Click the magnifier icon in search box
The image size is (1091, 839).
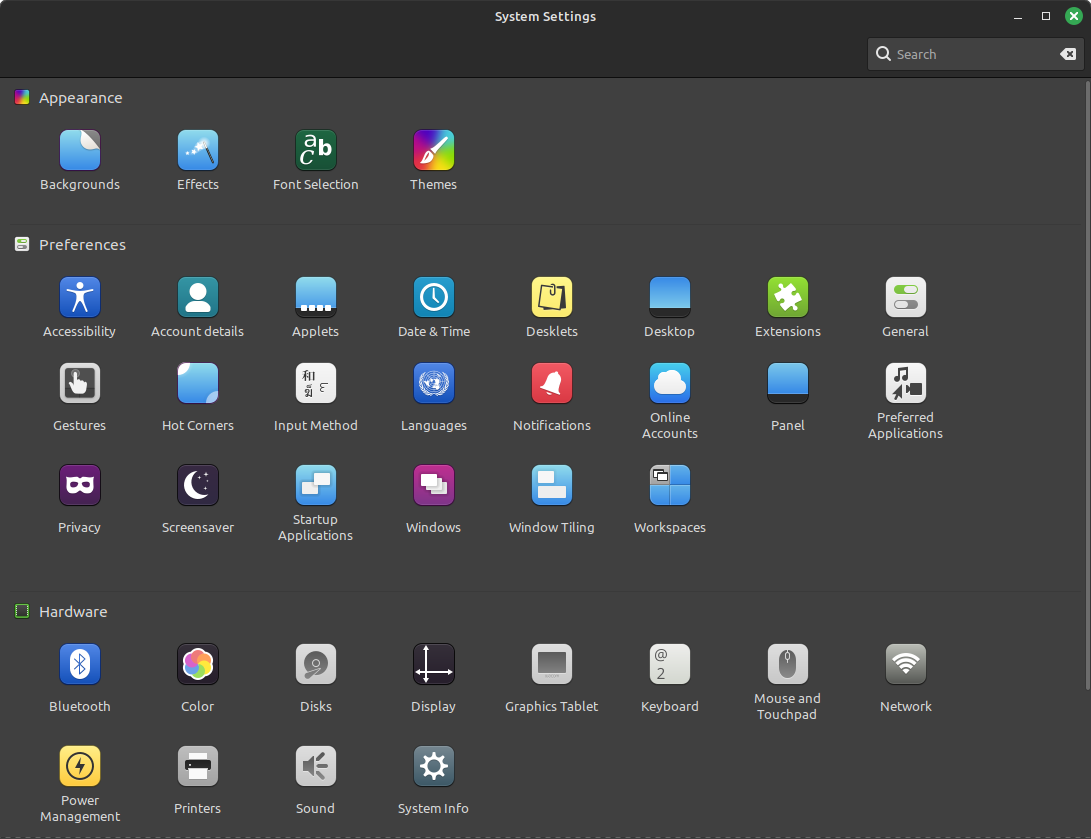click(x=883, y=54)
